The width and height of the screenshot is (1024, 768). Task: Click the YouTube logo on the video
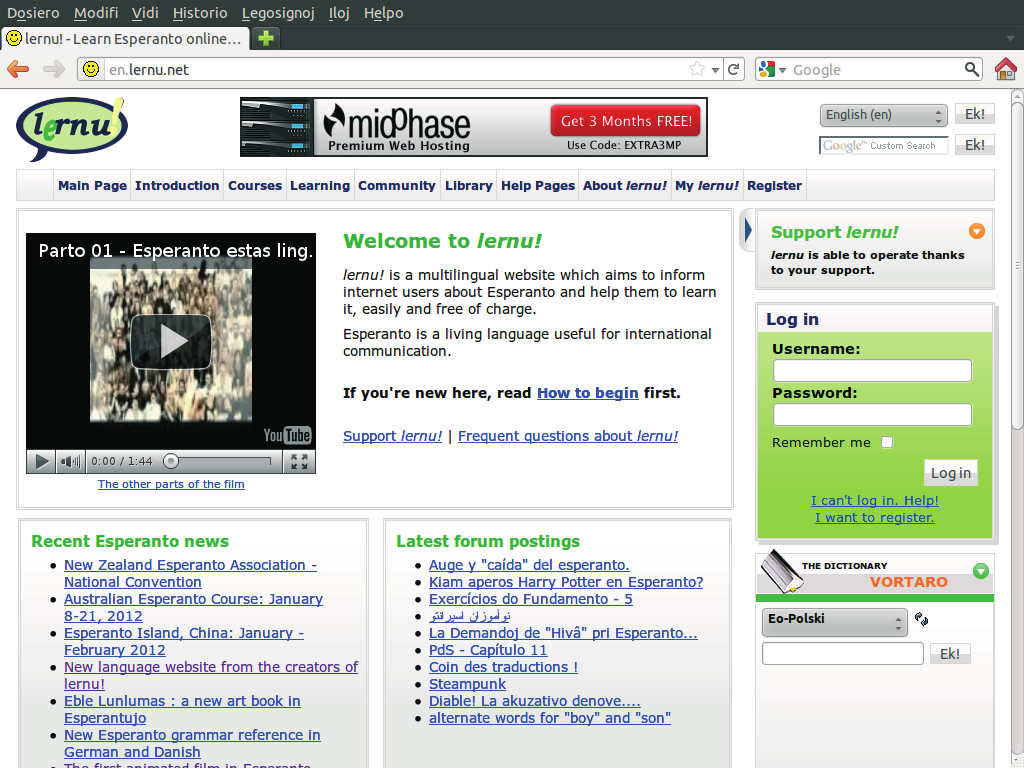point(287,435)
